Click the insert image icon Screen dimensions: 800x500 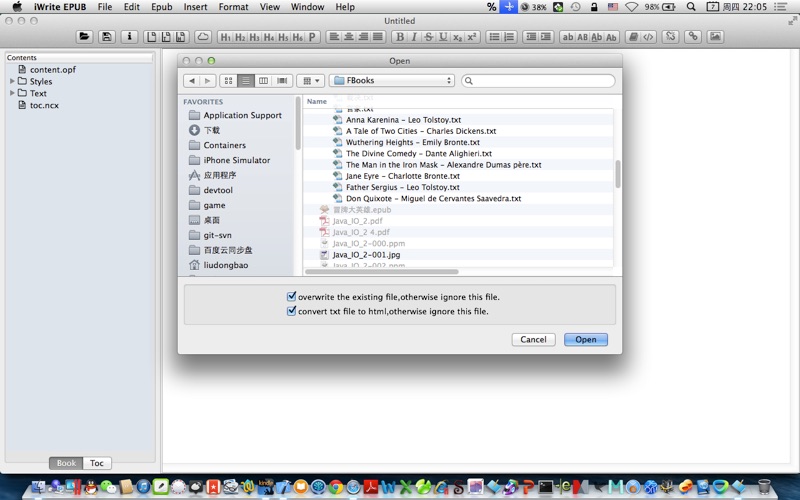pos(715,37)
